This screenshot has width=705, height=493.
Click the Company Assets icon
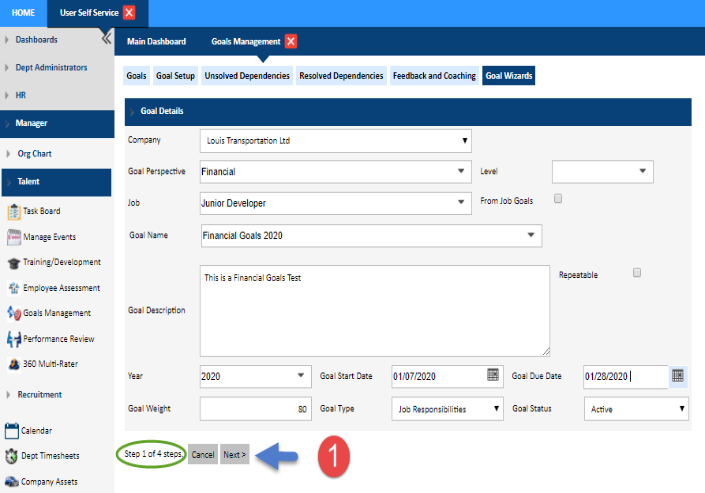[11, 482]
